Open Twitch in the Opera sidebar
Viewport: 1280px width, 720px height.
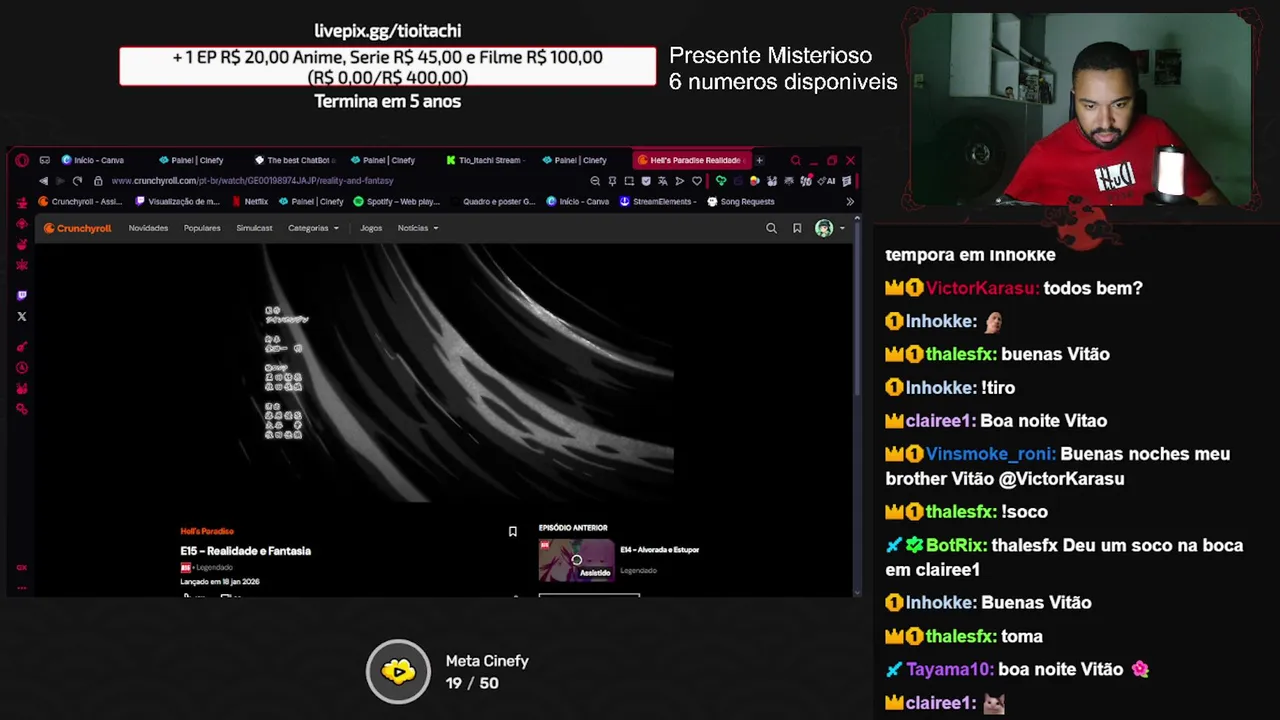[x=22, y=295]
